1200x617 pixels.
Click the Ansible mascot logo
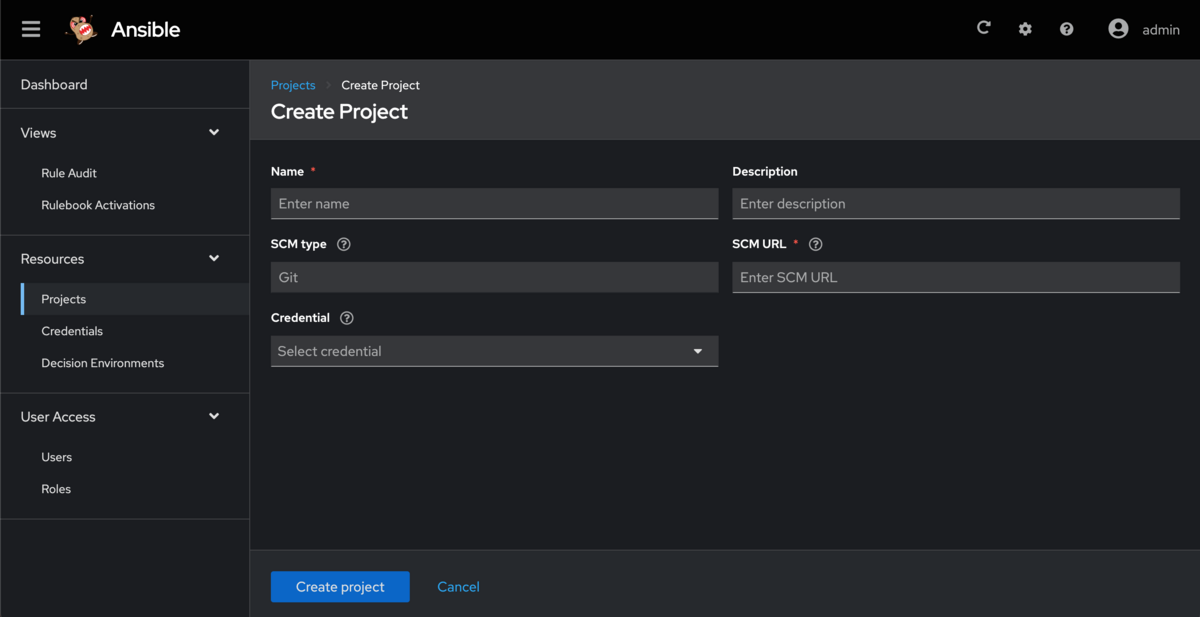coord(82,30)
